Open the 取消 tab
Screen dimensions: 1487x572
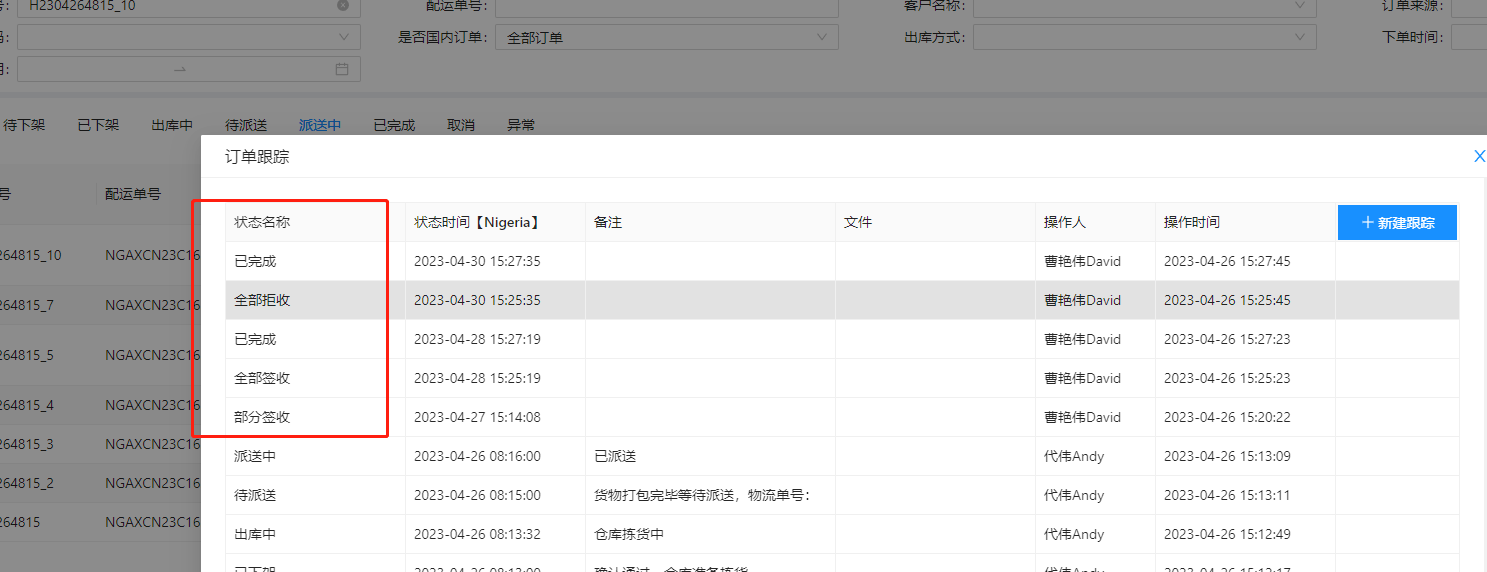461,125
